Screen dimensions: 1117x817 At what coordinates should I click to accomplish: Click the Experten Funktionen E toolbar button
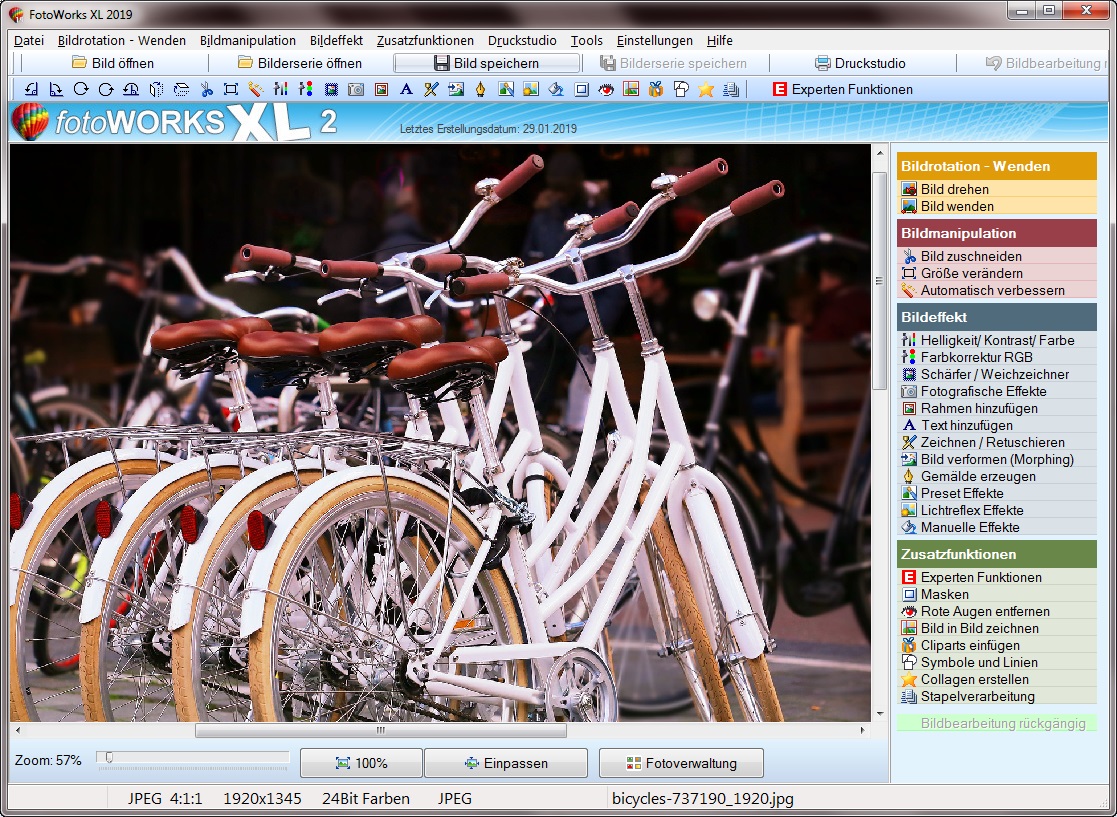tap(843, 89)
